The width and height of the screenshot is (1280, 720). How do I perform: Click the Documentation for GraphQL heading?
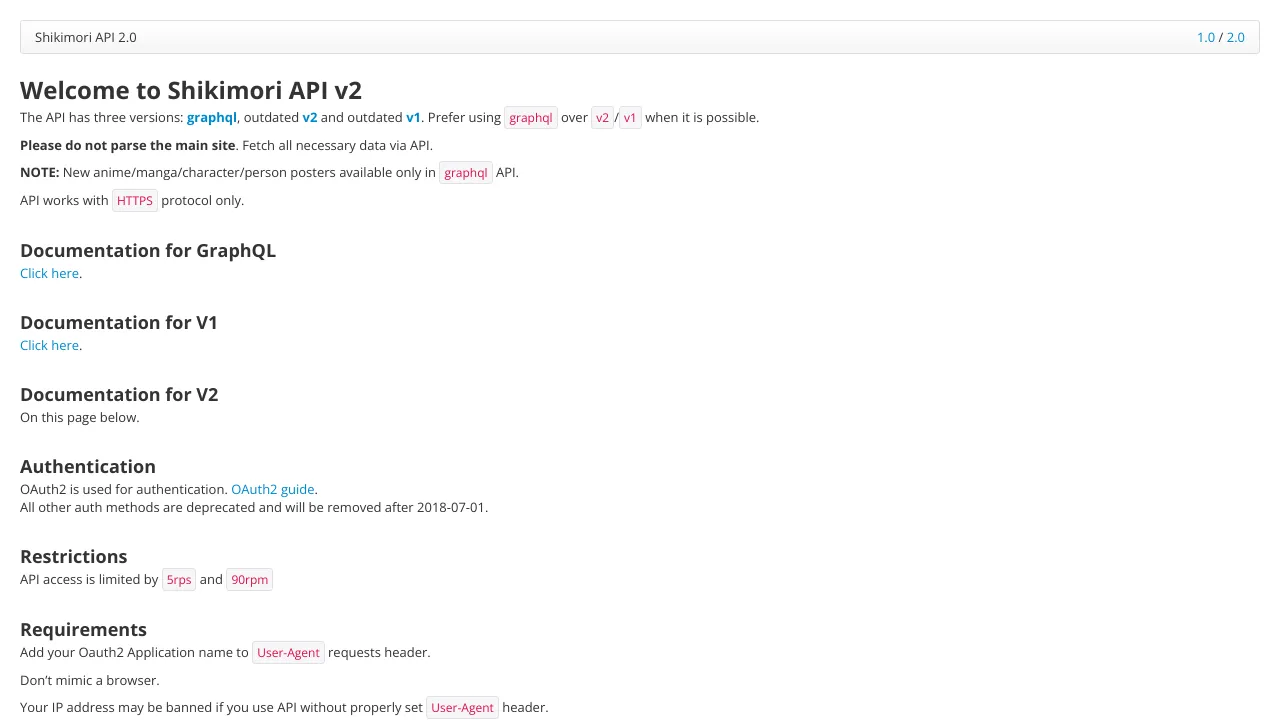coord(148,250)
